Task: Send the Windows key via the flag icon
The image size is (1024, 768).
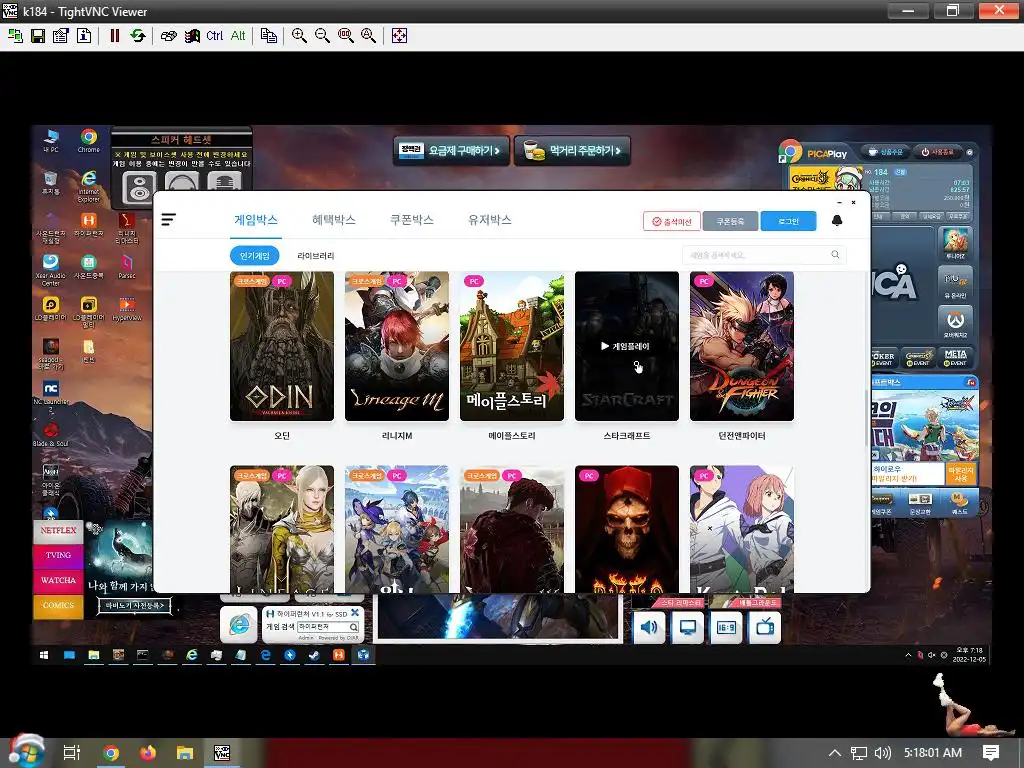Action: coord(192,36)
